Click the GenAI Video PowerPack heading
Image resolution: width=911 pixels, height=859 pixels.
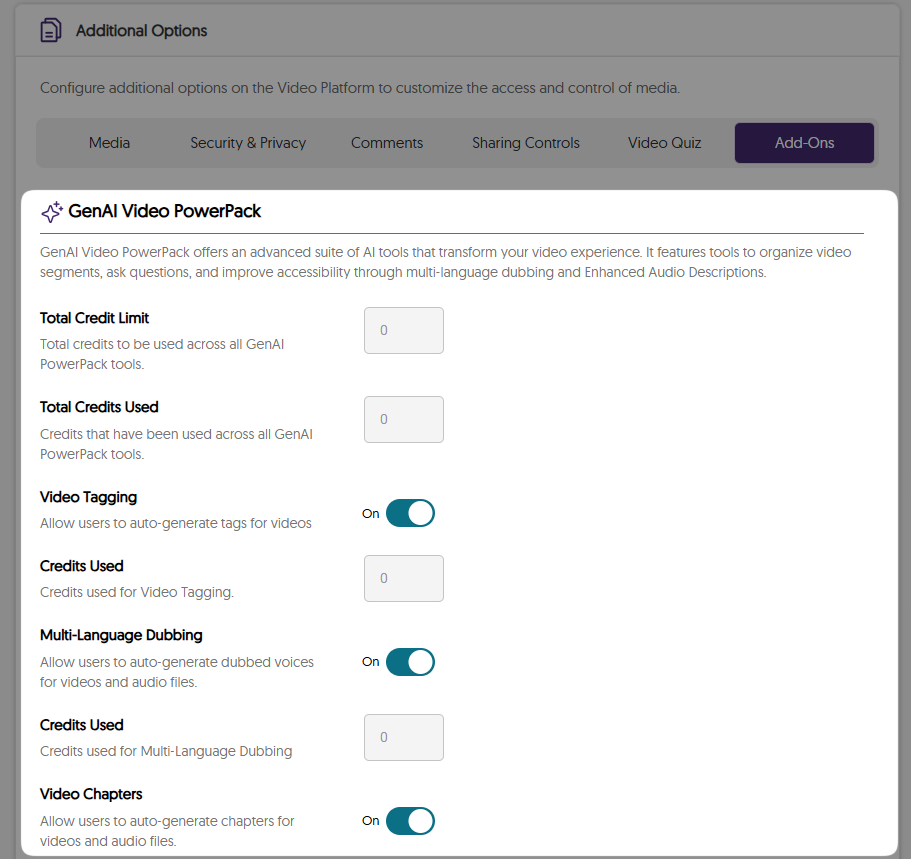(165, 211)
